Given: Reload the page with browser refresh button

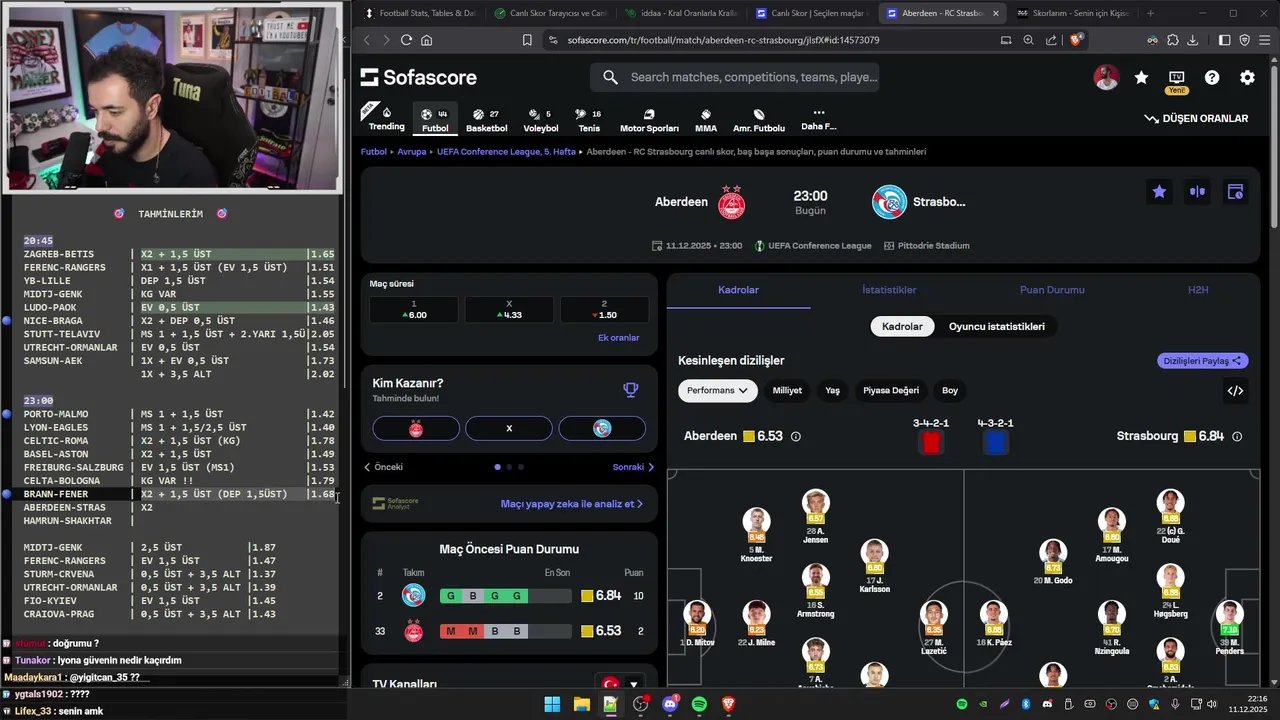Looking at the screenshot, I should click(406, 40).
